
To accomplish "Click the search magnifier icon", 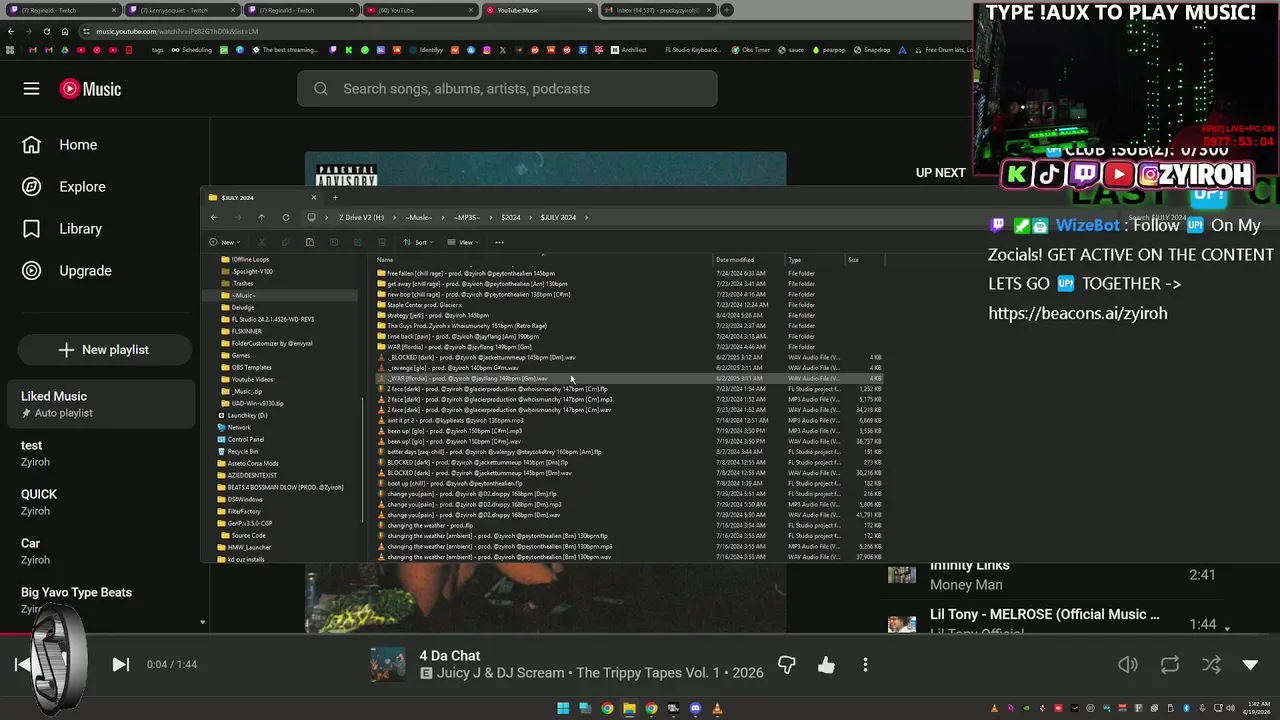I will [x=320, y=89].
